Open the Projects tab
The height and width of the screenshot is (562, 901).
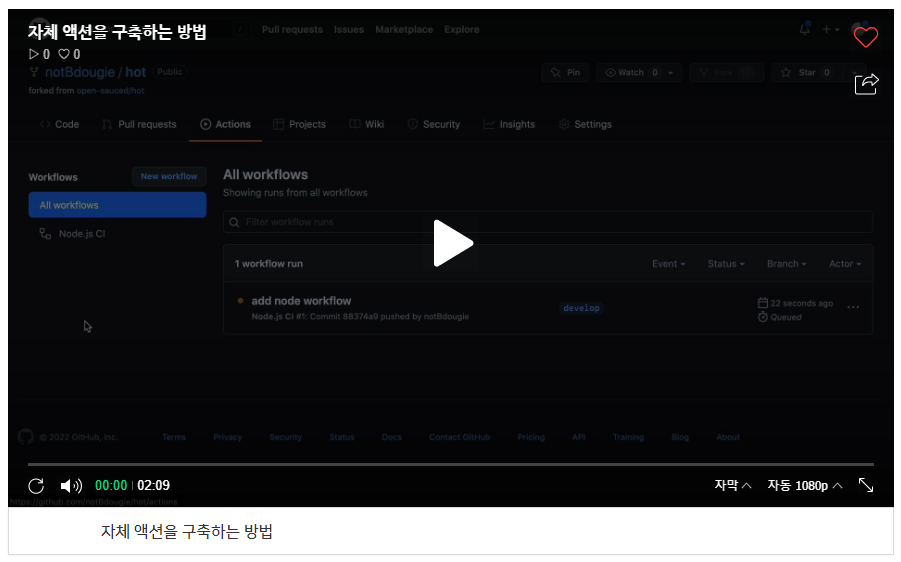click(x=299, y=124)
